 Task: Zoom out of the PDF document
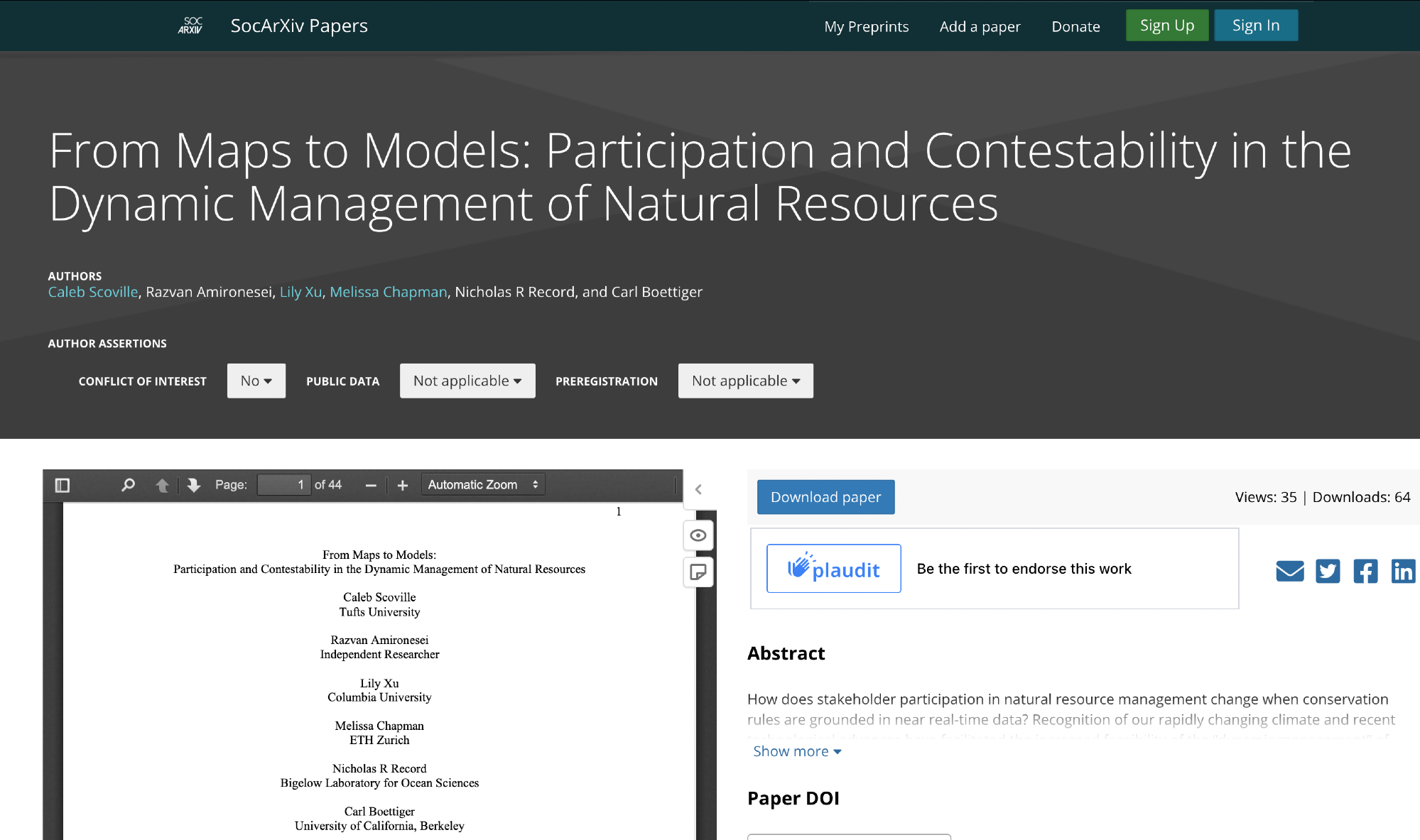point(370,485)
